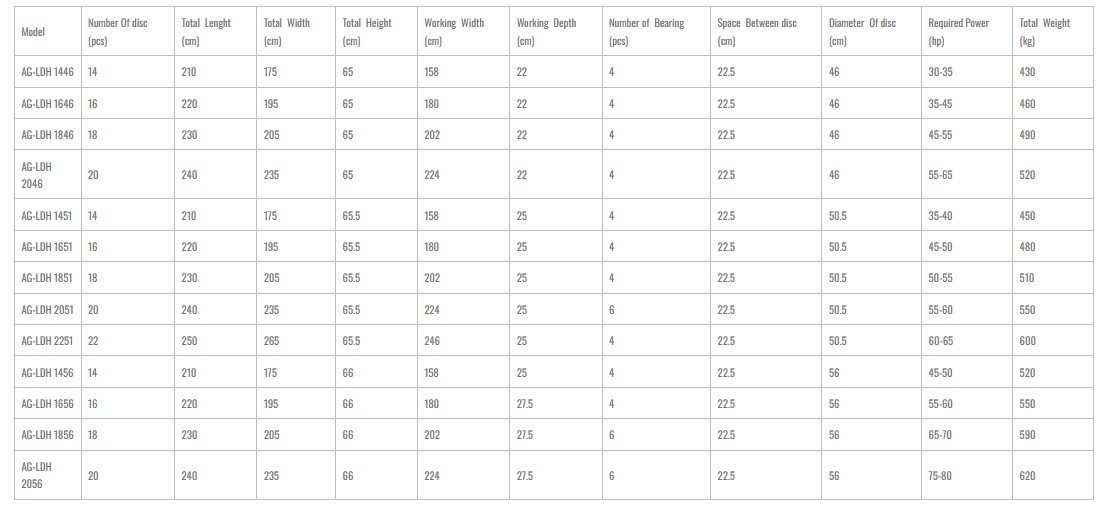Click the AG-LDH 2251 model cell
Image resolution: width=1107 pixels, height=522 pixels.
(x=47, y=341)
